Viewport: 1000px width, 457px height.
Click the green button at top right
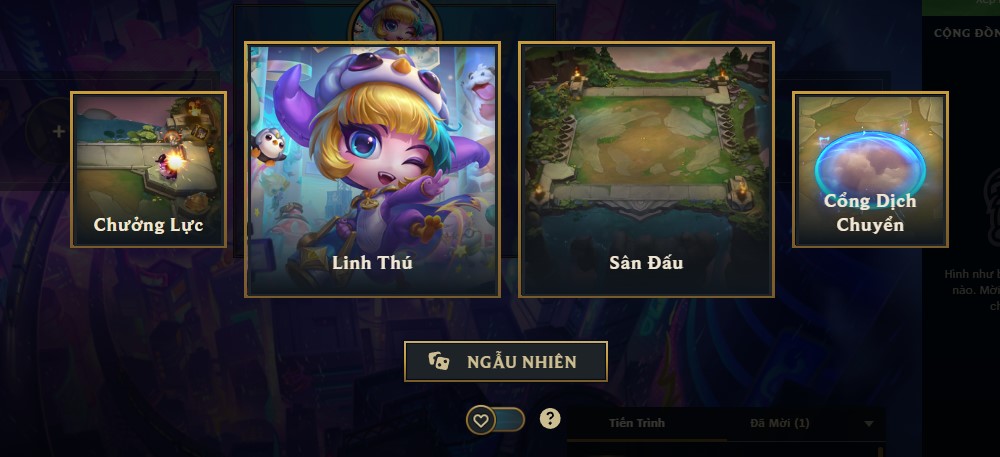(961, 7)
